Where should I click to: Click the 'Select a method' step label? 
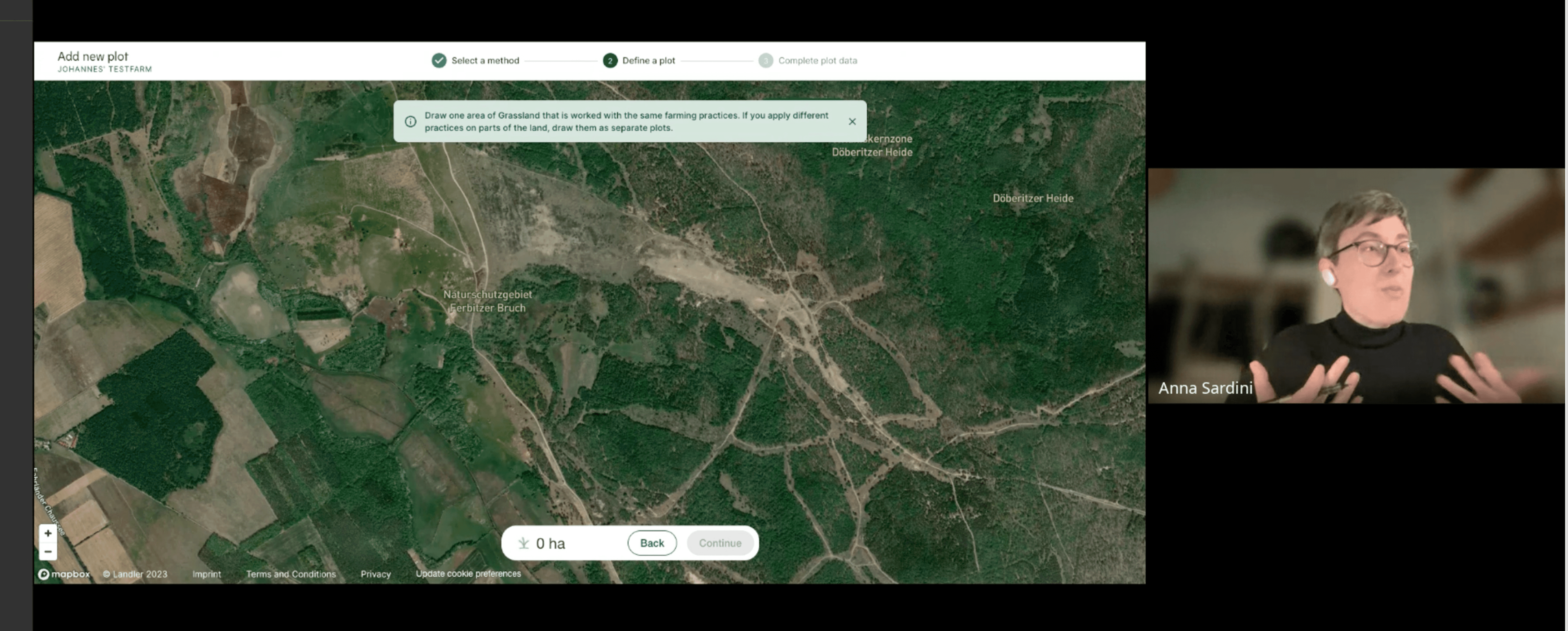(485, 60)
